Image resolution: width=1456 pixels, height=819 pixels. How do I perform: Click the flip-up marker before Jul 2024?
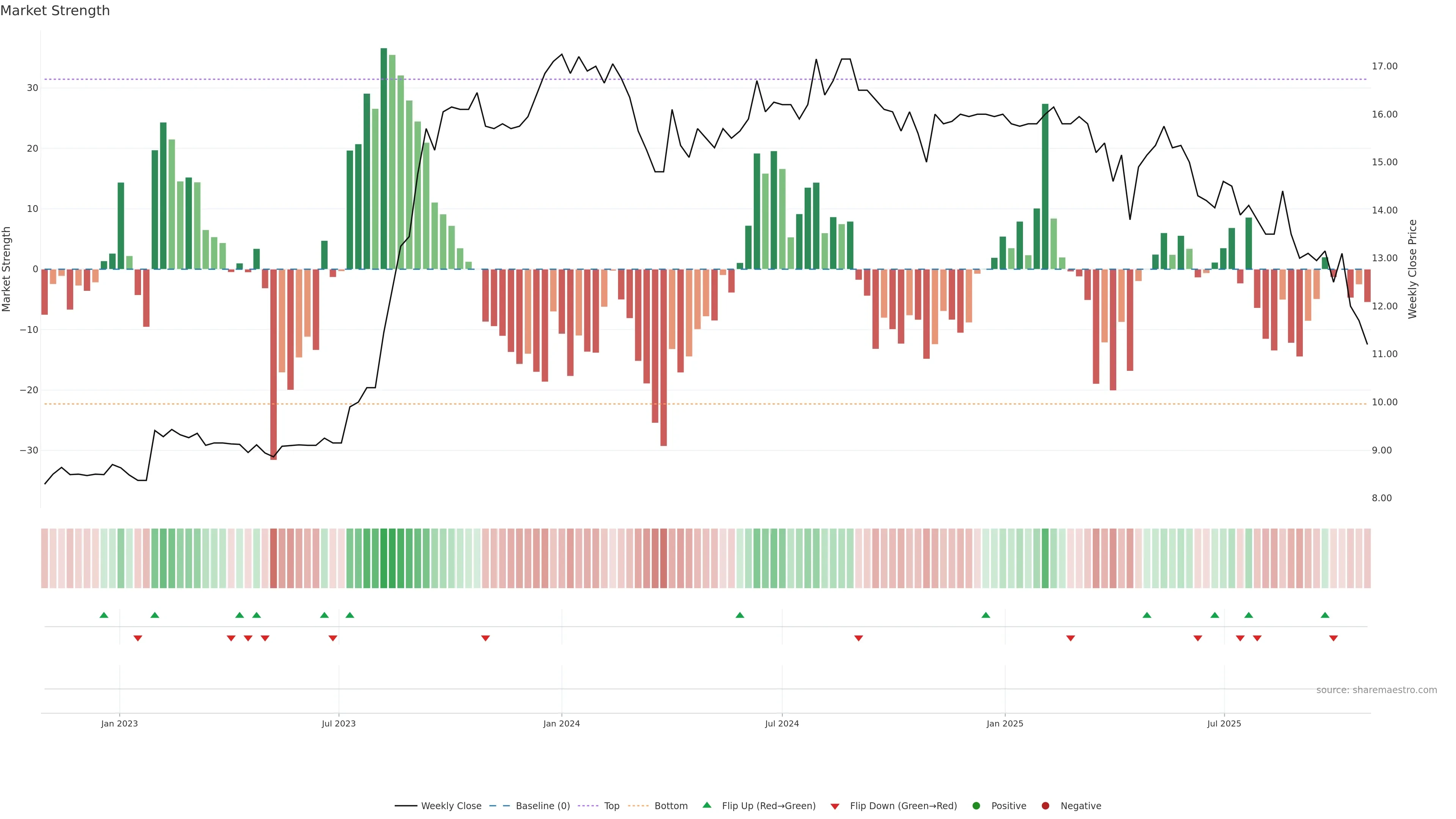click(739, 615)
